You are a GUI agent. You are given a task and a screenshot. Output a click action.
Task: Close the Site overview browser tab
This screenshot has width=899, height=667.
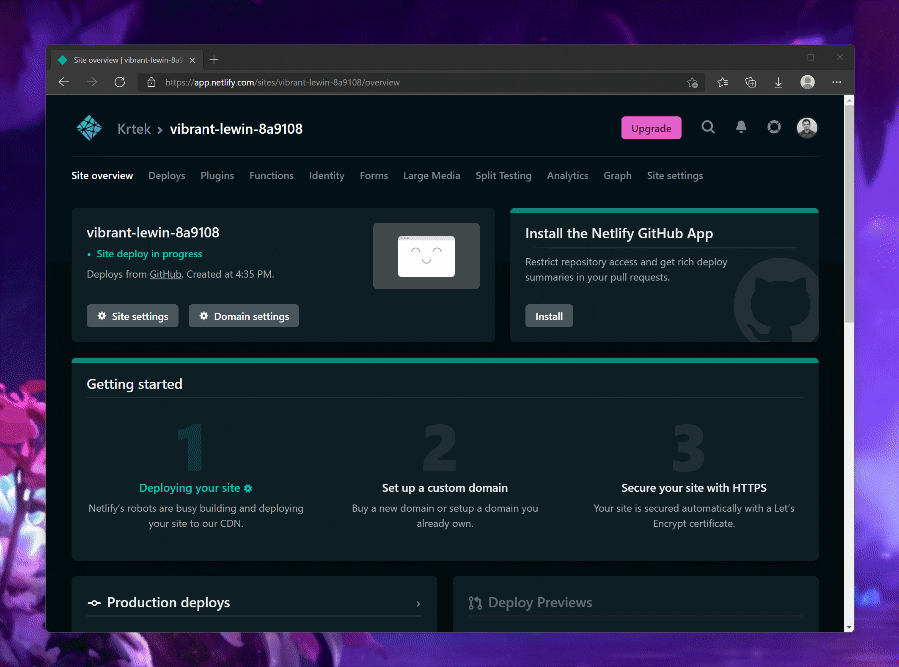[x=193, y=60]
